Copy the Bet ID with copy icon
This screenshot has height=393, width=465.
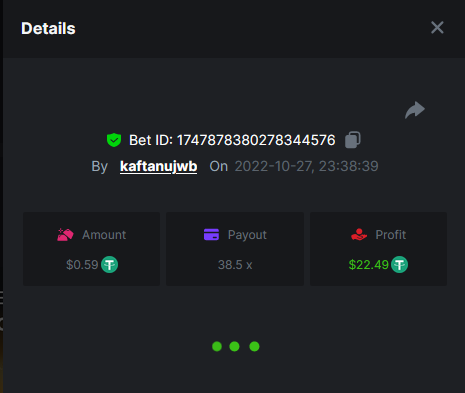pos(353,140)
